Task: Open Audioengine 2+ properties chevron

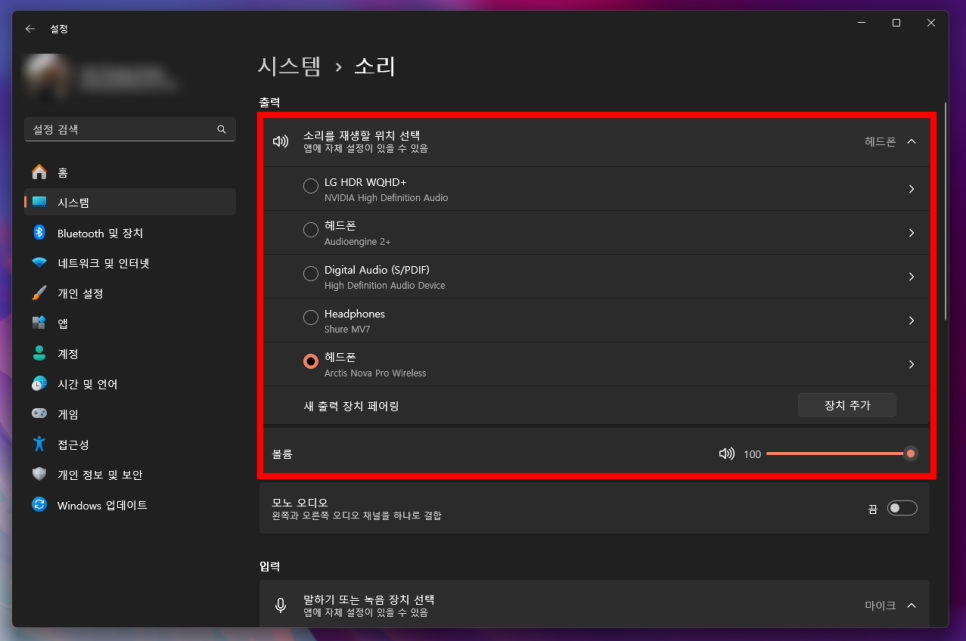Action: pos(912,233)
